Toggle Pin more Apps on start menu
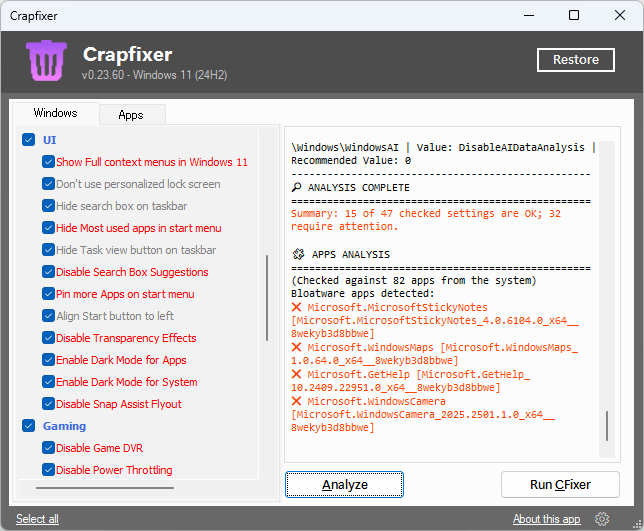The image size is (644, 531). click(48, 294)
